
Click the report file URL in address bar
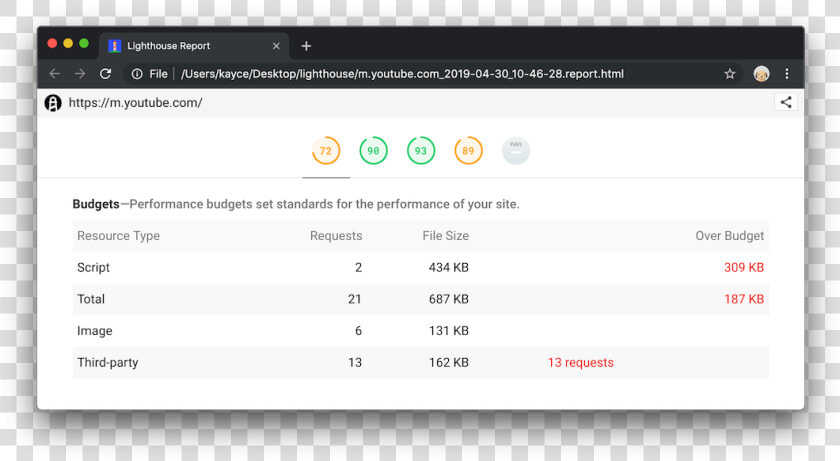coord(402,74)
